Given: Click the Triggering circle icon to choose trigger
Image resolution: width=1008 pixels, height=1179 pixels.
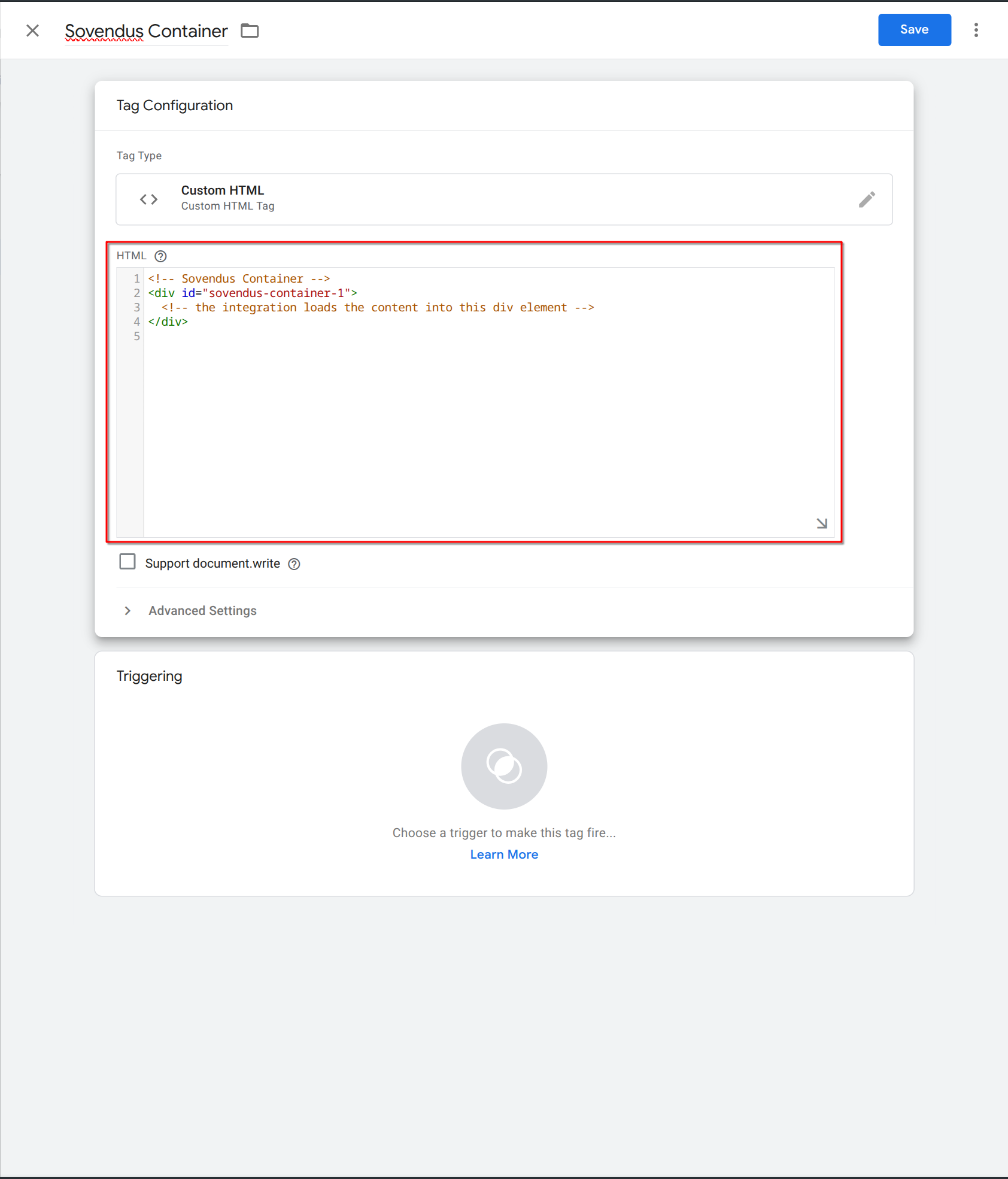Looking at the screenshot, I should pos(504,766).
